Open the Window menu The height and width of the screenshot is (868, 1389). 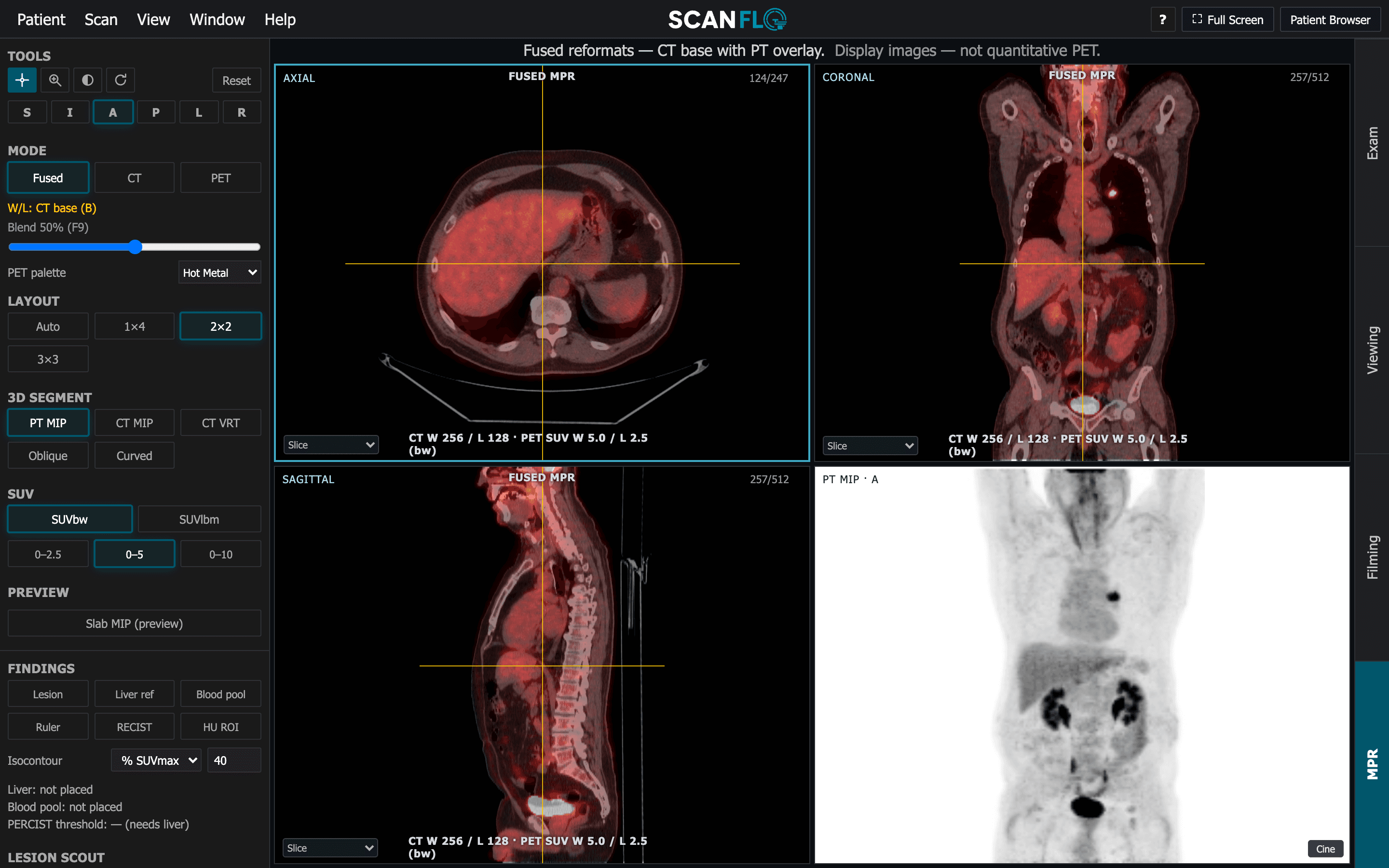pos(217,19)
